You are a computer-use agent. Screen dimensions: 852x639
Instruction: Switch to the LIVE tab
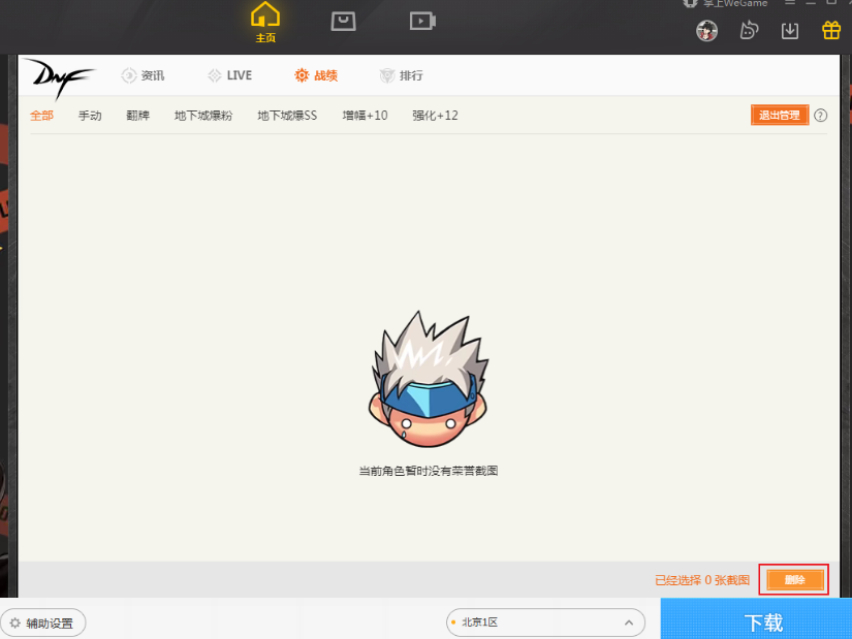click(x=230, y=76)
